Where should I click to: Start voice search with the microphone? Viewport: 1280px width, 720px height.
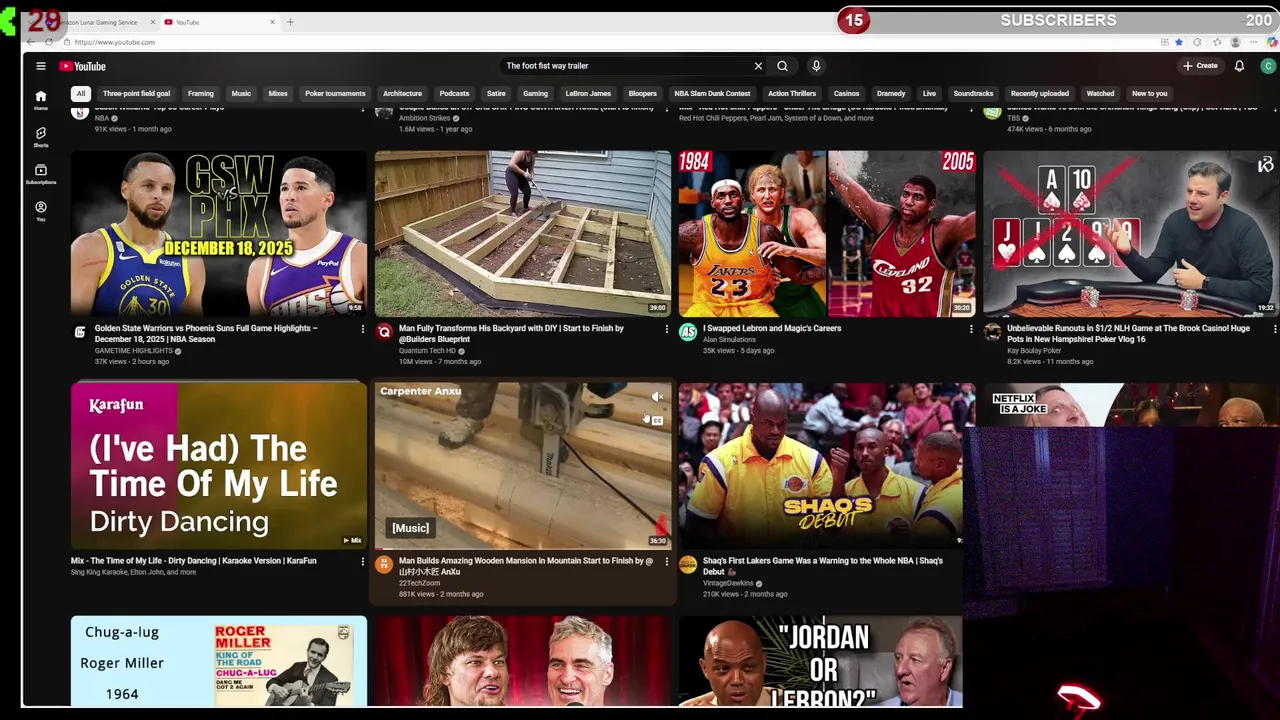point(816,66)
